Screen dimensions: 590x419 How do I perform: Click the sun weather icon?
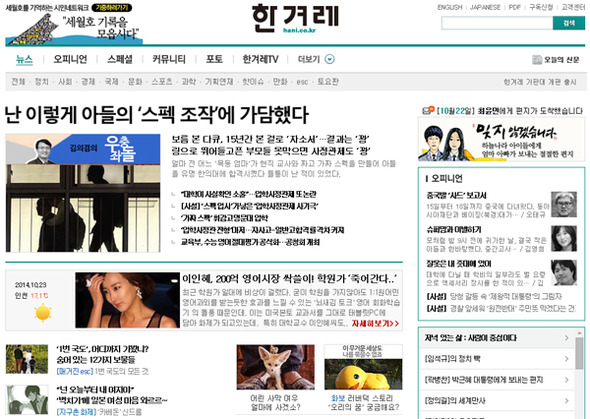(43, 313)
